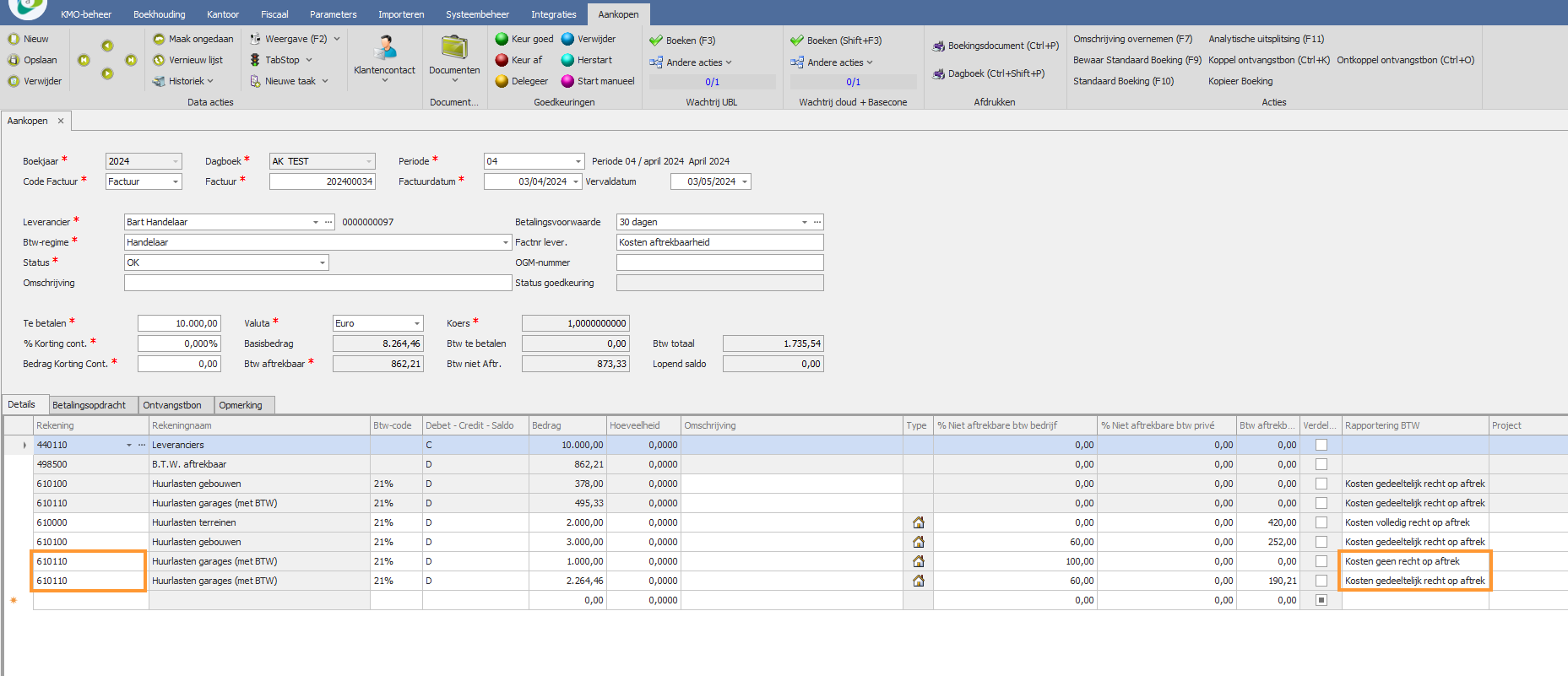Image resolution: width=1568 pixels, height=676 pixels.
Task: Toggle Verdeling checkbox on Huurlasten terreinen row
Action: coord(1321,522)
